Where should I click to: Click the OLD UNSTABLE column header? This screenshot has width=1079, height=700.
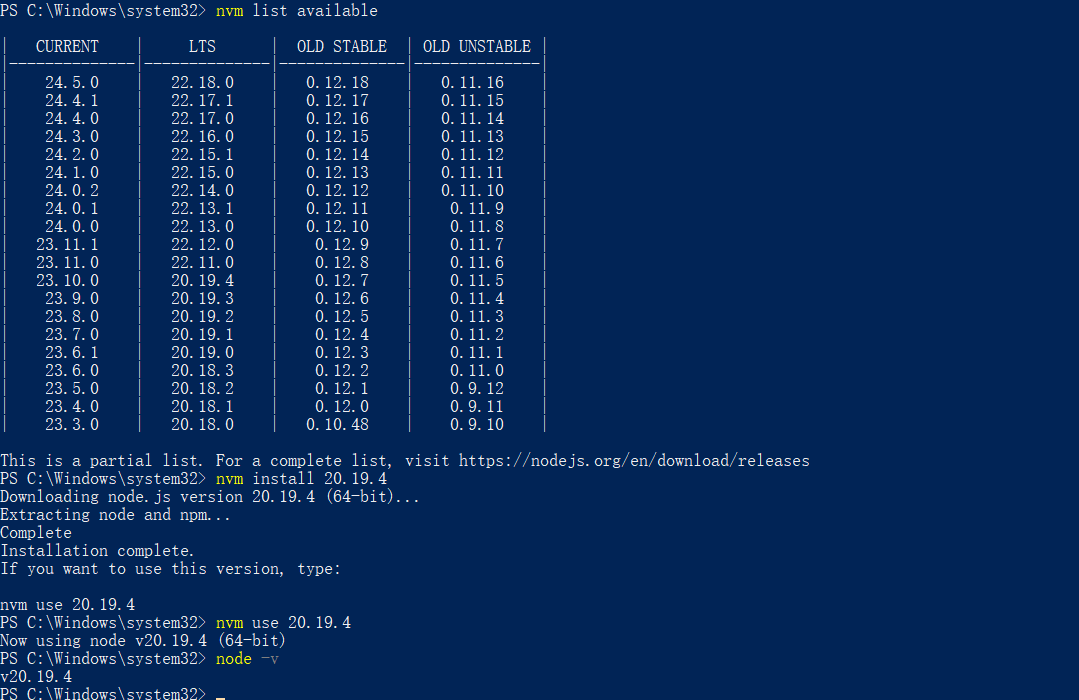pos(477,47)
